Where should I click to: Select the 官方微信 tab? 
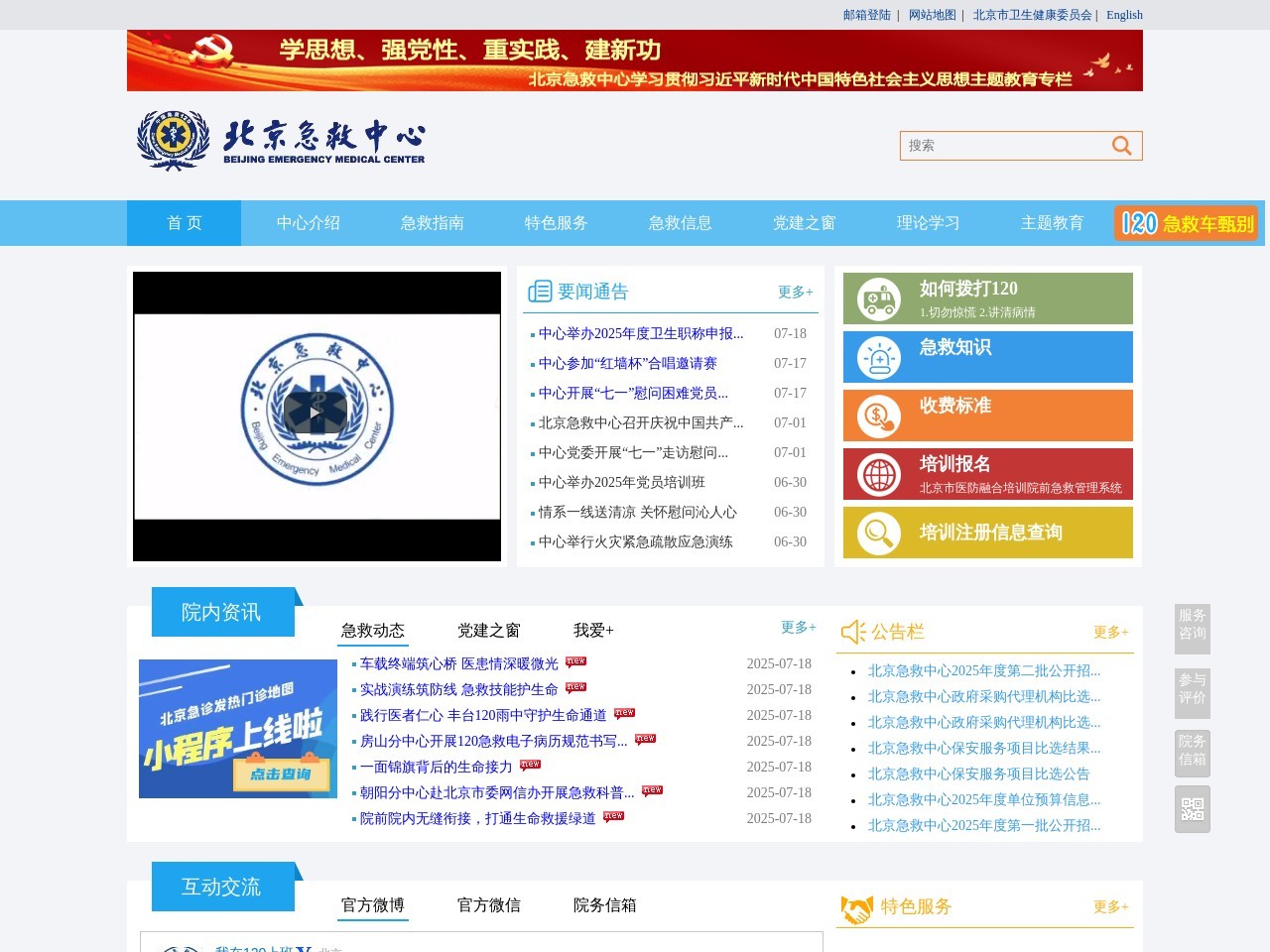[488, 905]
